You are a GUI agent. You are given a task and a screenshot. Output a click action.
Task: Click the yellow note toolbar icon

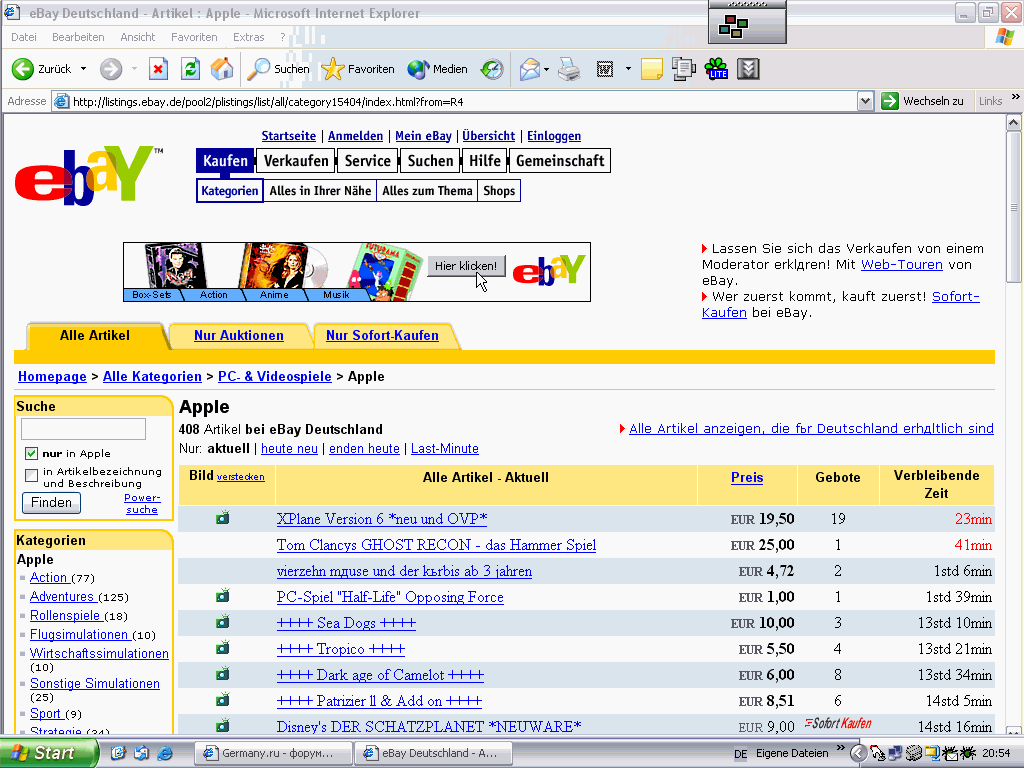[x=652, y=69]
